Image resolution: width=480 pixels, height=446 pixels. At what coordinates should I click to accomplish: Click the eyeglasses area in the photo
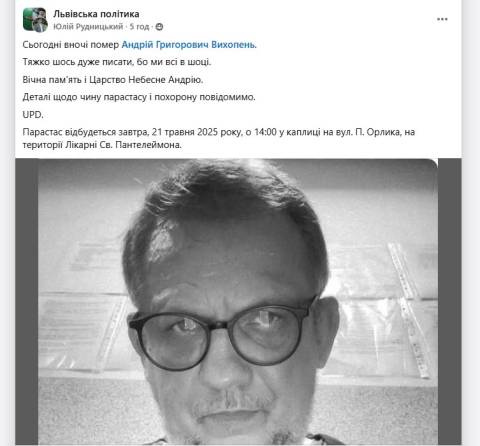(222, 335)
